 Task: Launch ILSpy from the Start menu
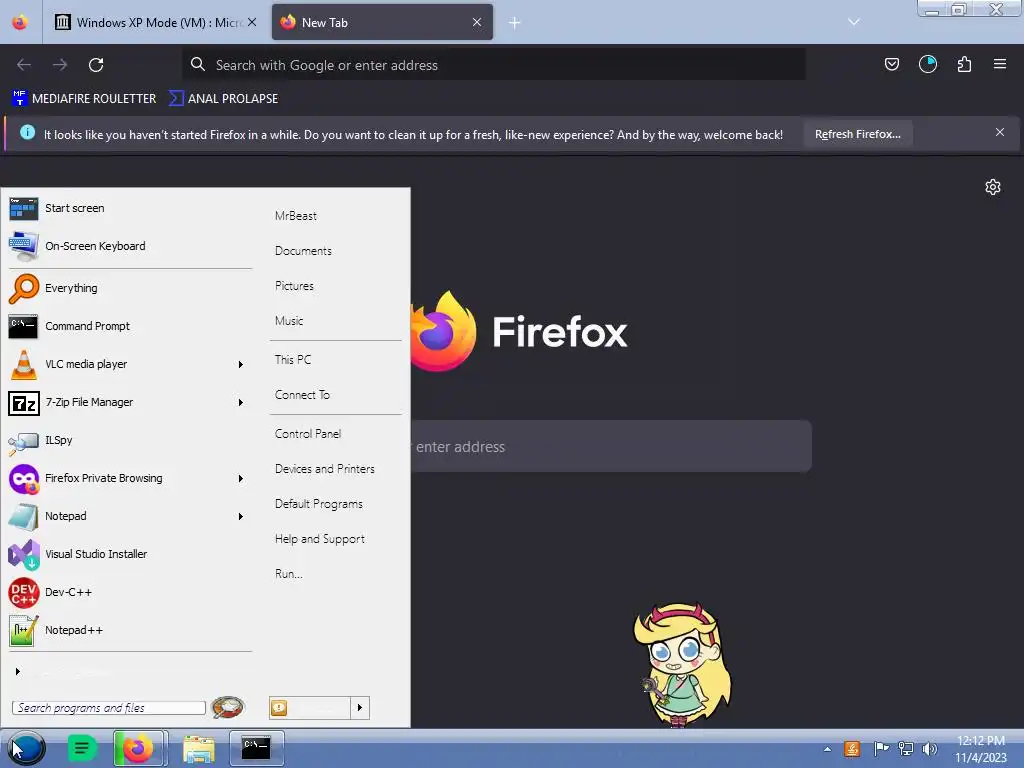click(x=129, y=440)
